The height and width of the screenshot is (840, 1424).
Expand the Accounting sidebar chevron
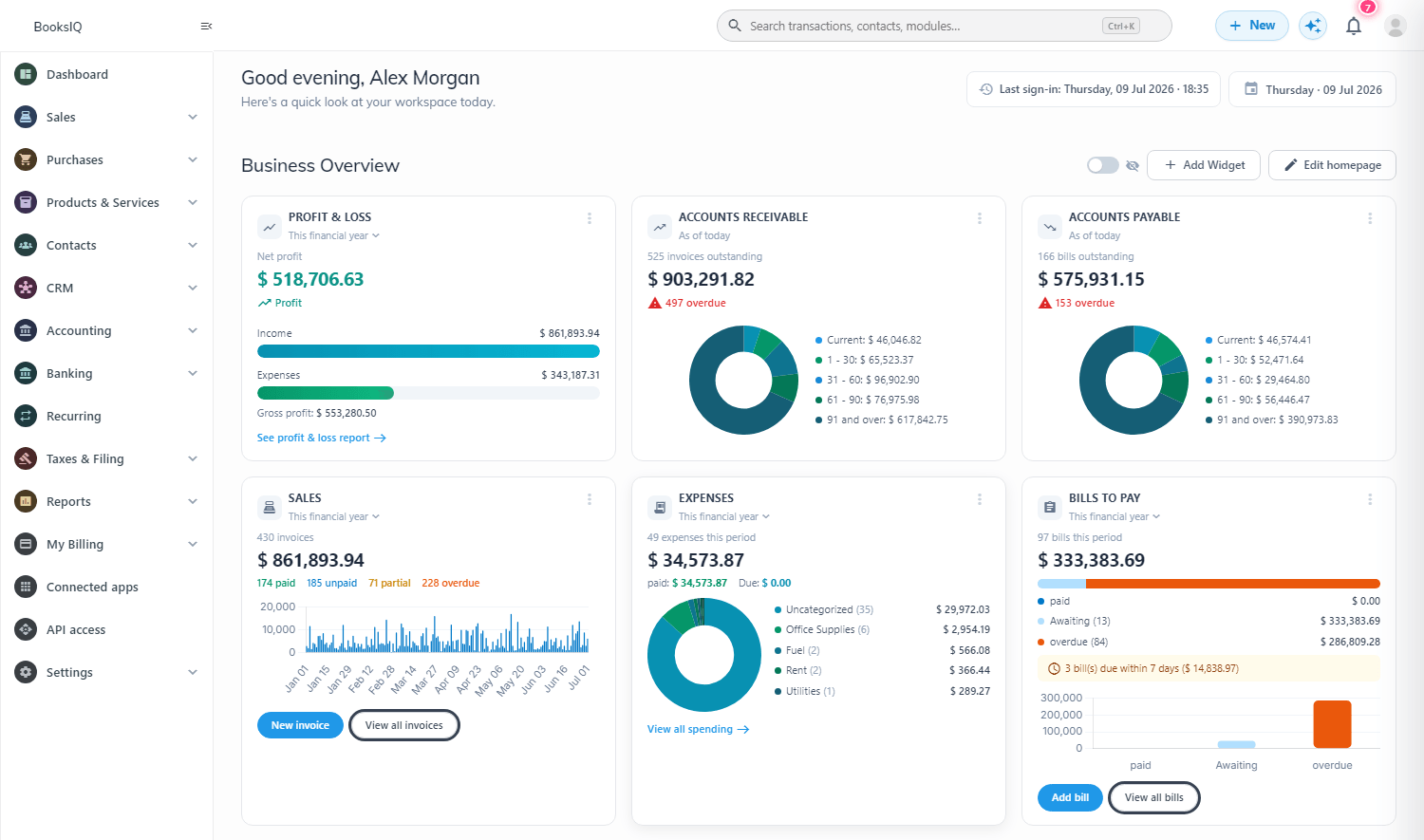(x=193, y=330)
